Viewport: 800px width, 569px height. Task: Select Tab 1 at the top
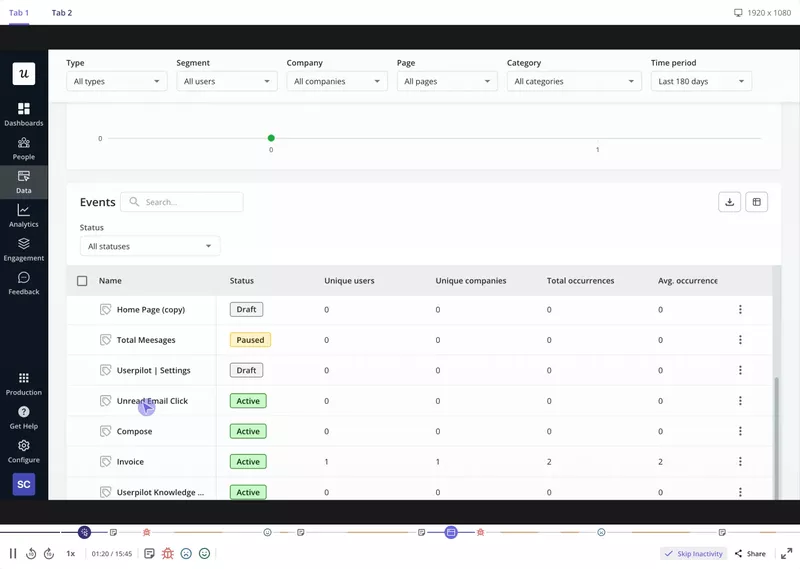(x=19, y=13)
